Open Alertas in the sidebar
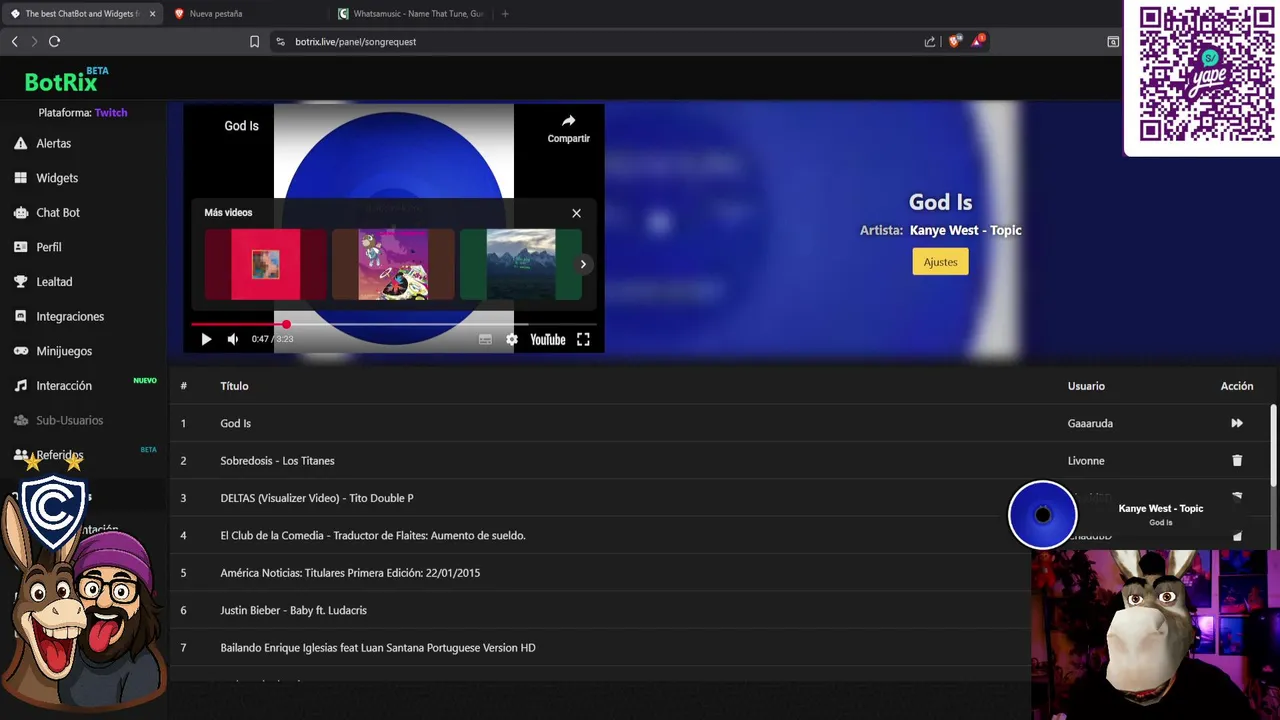The height and width of the screenshot is (720, 1280). click(53, 143)
